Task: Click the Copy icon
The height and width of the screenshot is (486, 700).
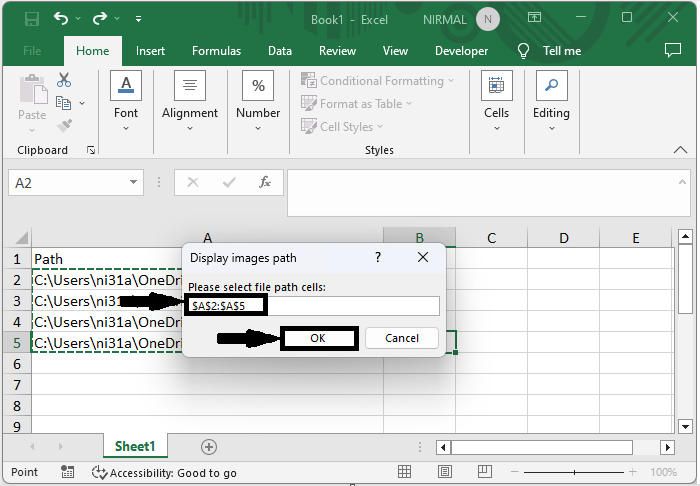Action: (x=63, y=103)
